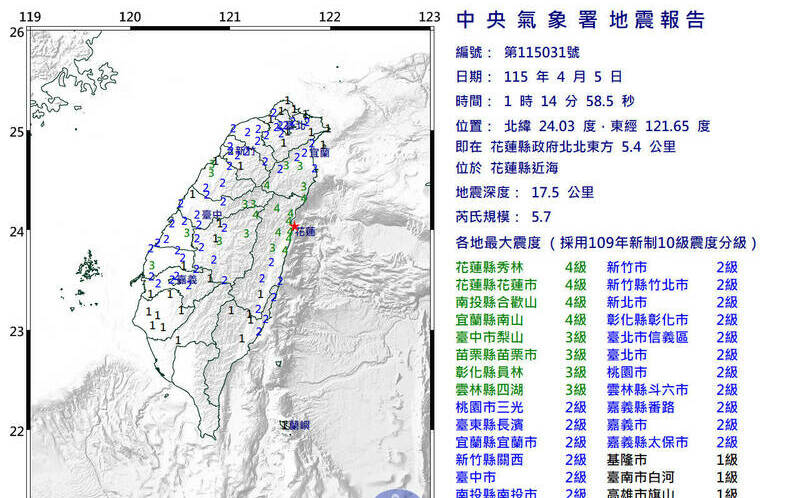This screenshot has height=498, width=800.
Task: Click the map label 嘉義
Action: point(187,280)
